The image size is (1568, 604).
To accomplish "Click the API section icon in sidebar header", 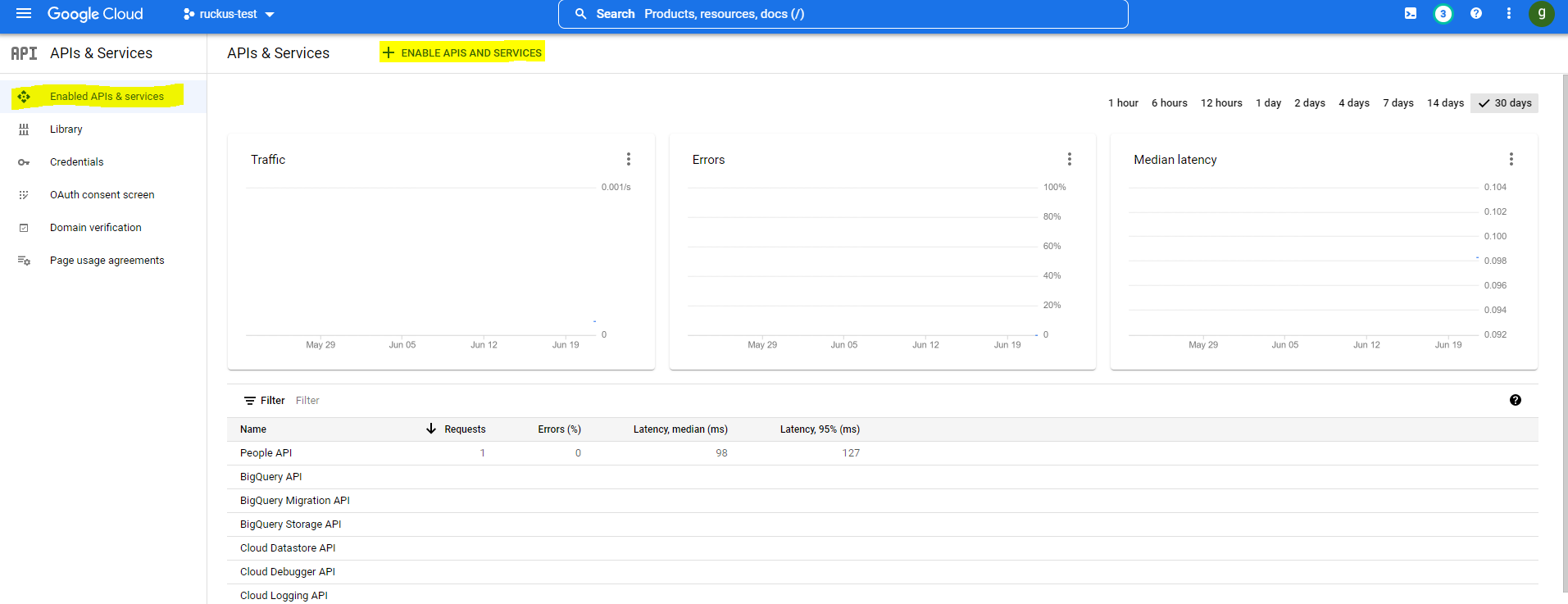I will coord(24,53).
